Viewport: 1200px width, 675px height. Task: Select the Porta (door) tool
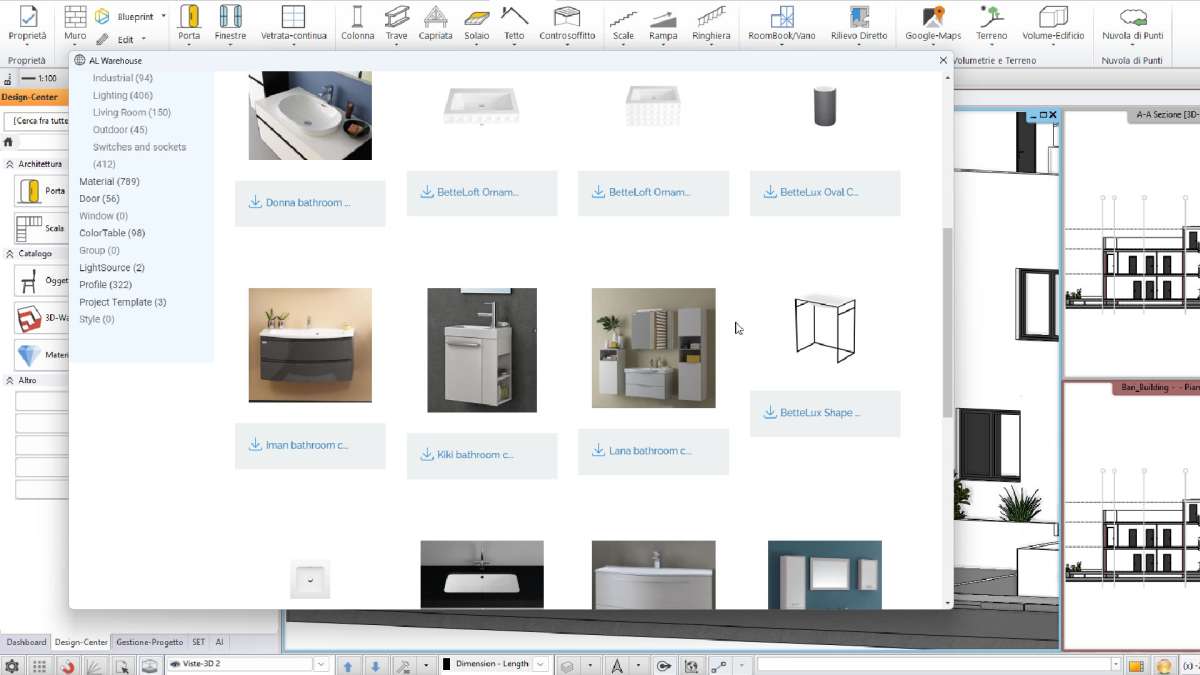(190, 22)
